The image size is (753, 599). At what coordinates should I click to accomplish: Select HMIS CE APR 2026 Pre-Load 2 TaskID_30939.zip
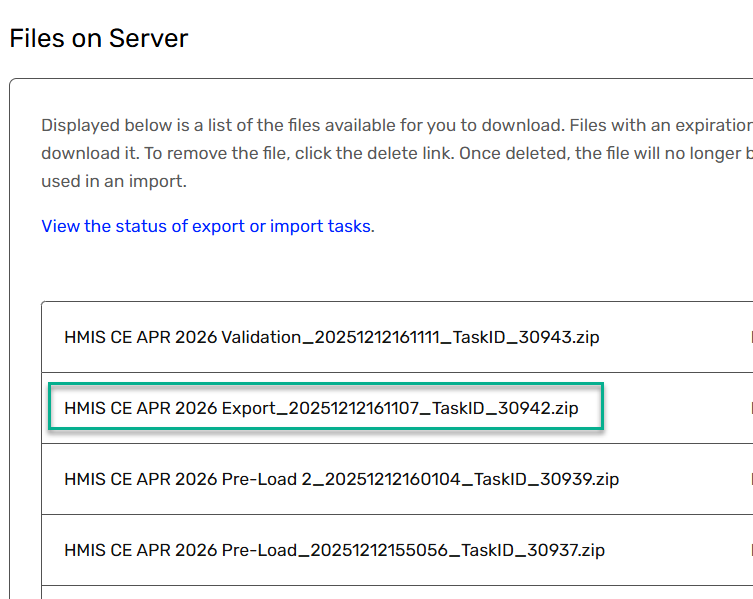tap(341, 479)
